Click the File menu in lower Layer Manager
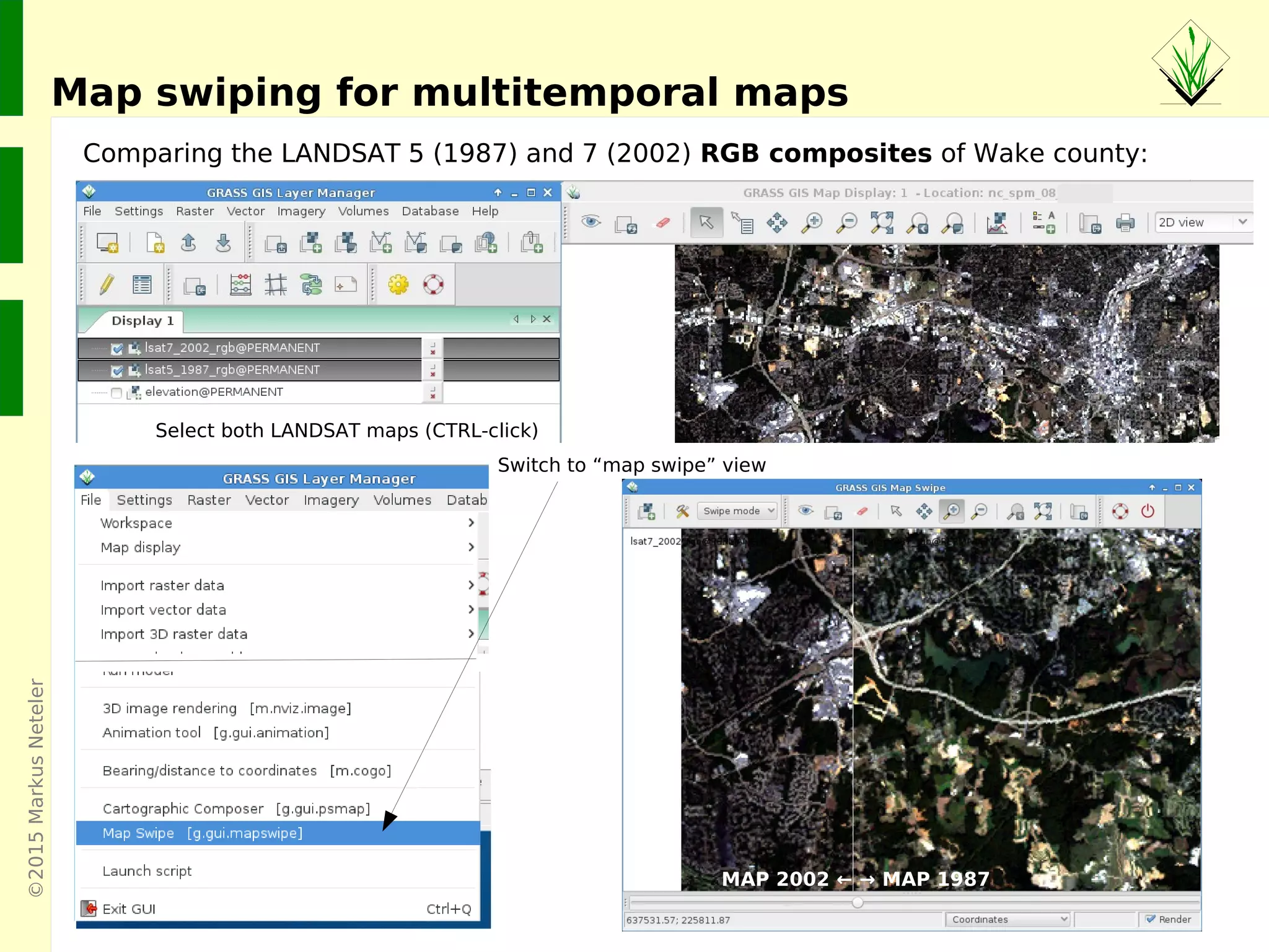Viewport: 1269px width, 952px height. click(91, 500)
